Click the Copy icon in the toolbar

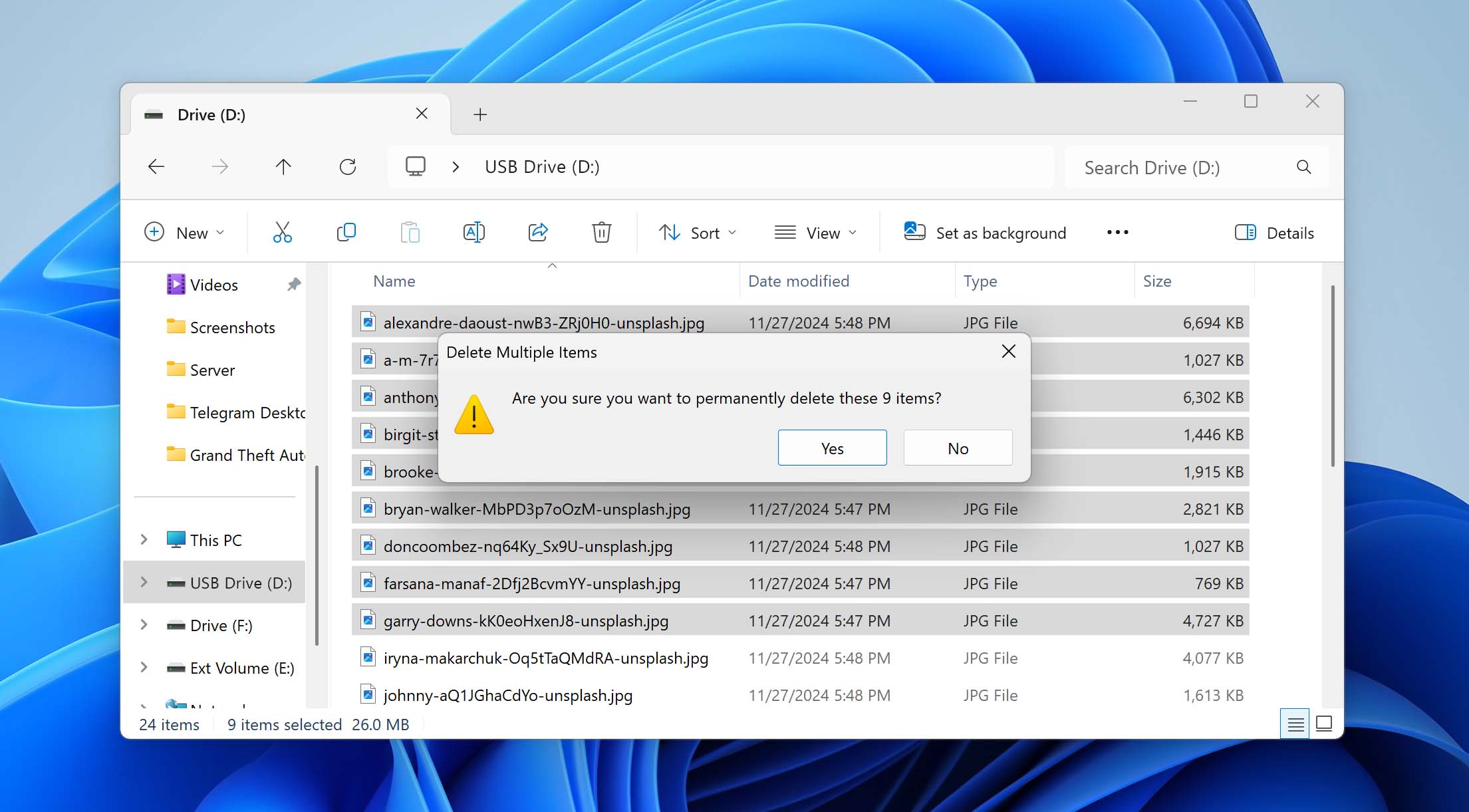pos(347,232)
